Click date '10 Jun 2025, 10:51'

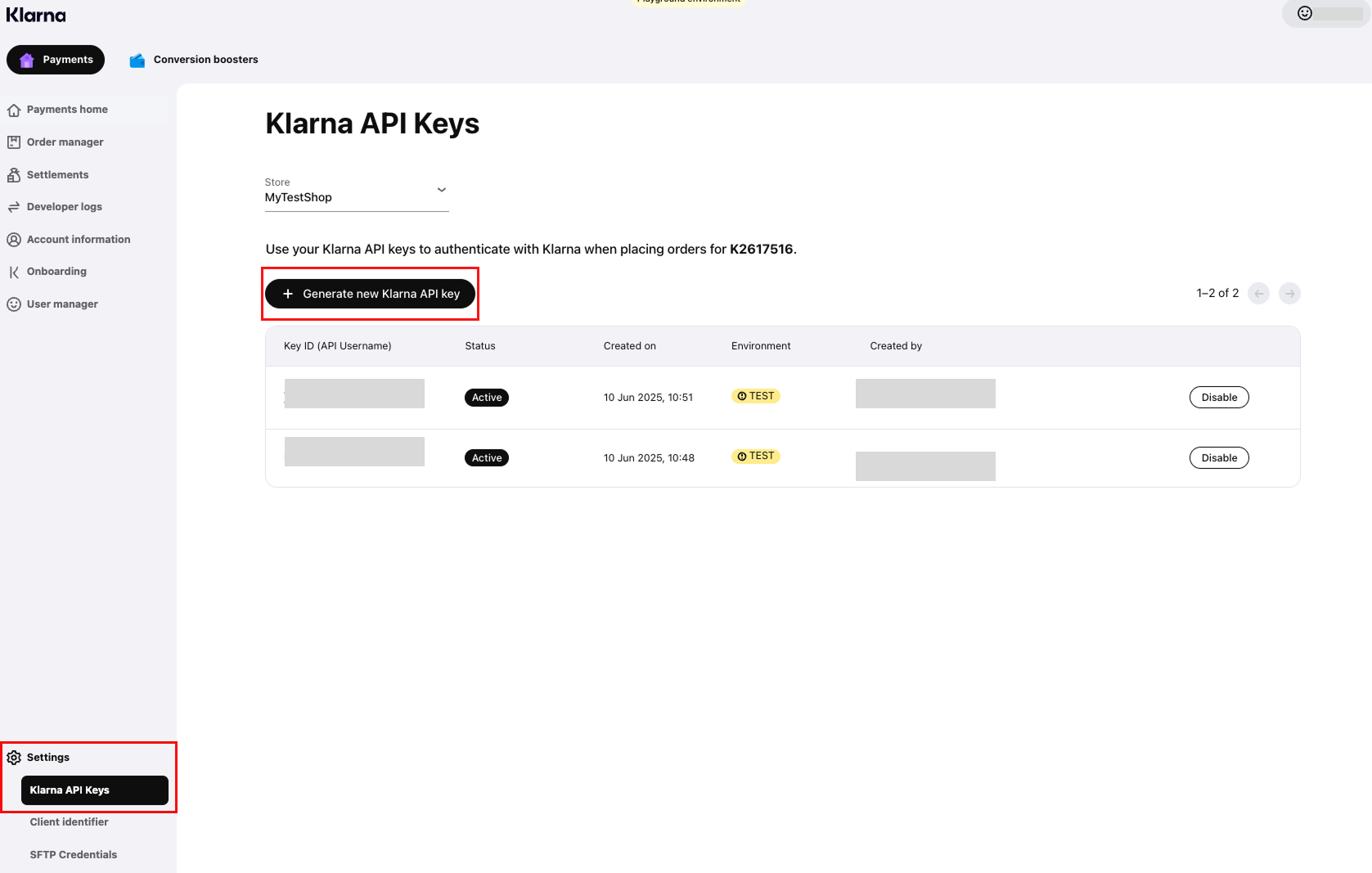click(x=648, y=398)
